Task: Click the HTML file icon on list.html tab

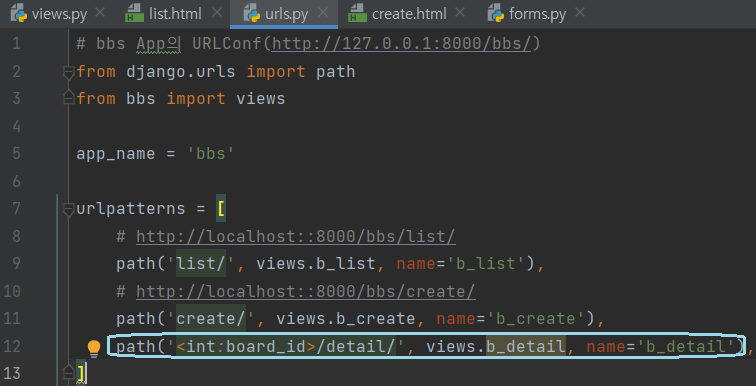Action: pyautogui.click(x=135, y=14)
